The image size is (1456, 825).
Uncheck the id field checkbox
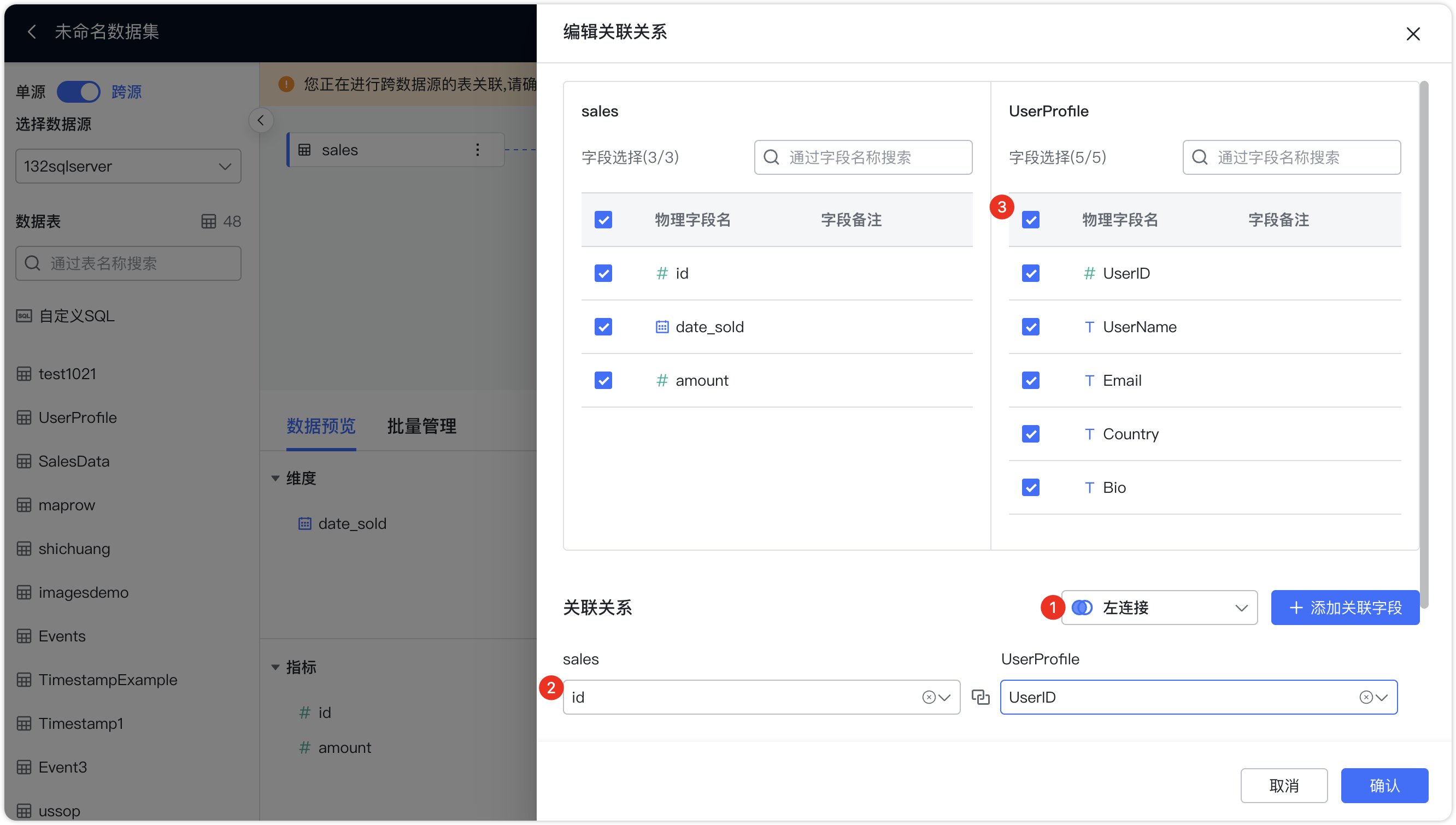tap(603, 273)
